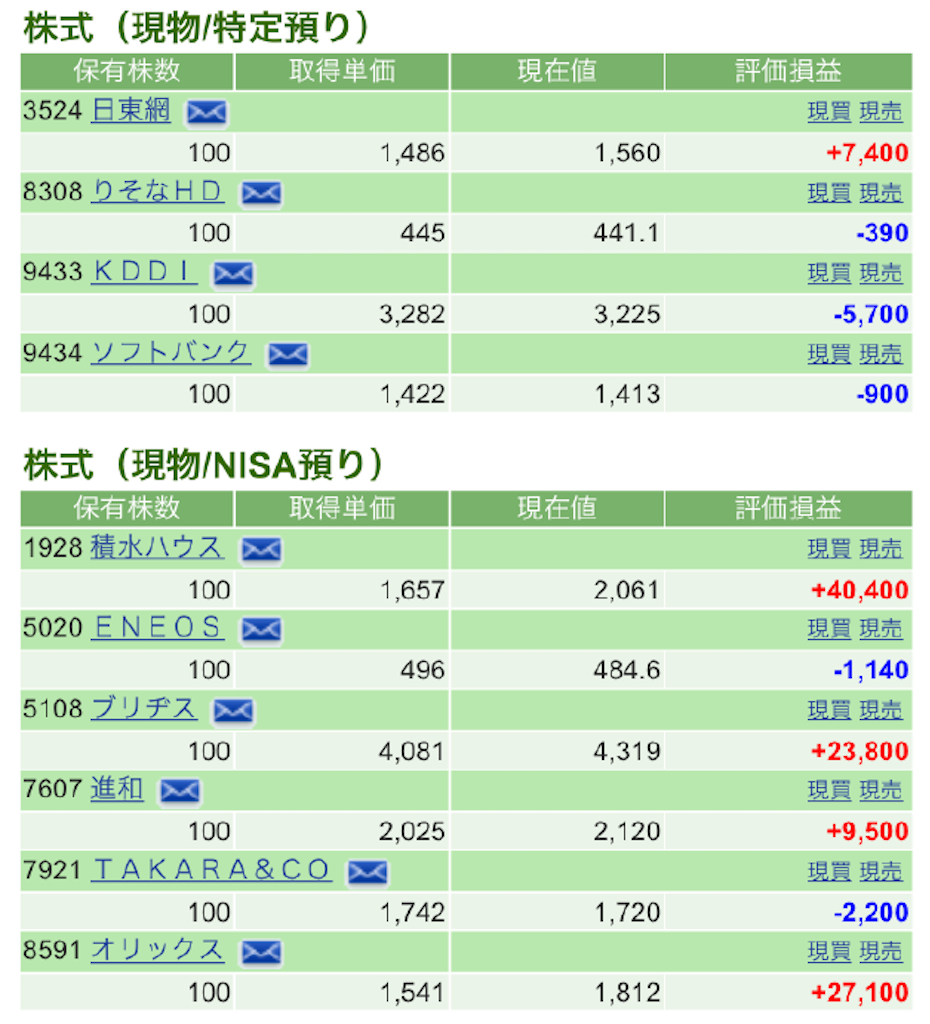The height and width of the screenshot is (1024, 930).
Task: Click 現買 in the KDDI row
Action: [x=829, y=273]
